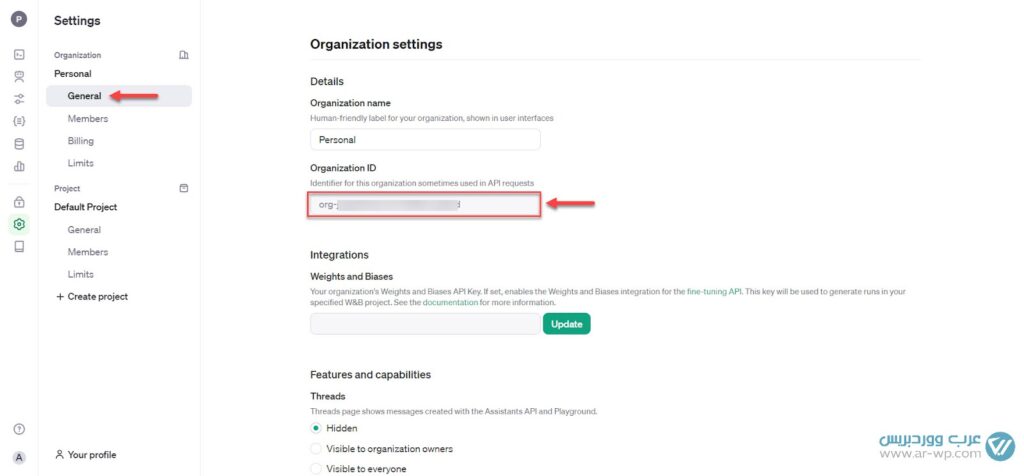Click the green Update button
The height and width of the screenshot is (476, 1024).
coord(566,324)
